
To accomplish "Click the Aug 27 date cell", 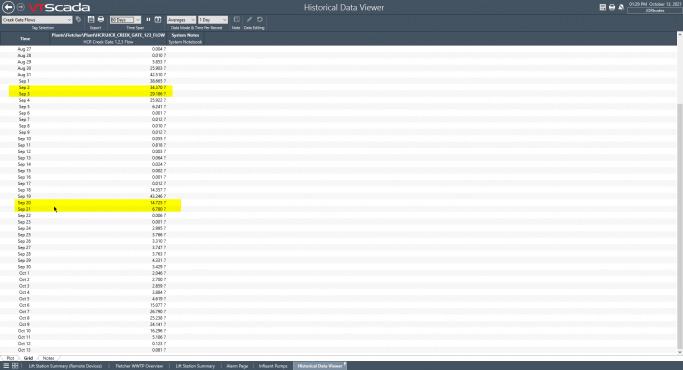I will click(24, 49).
